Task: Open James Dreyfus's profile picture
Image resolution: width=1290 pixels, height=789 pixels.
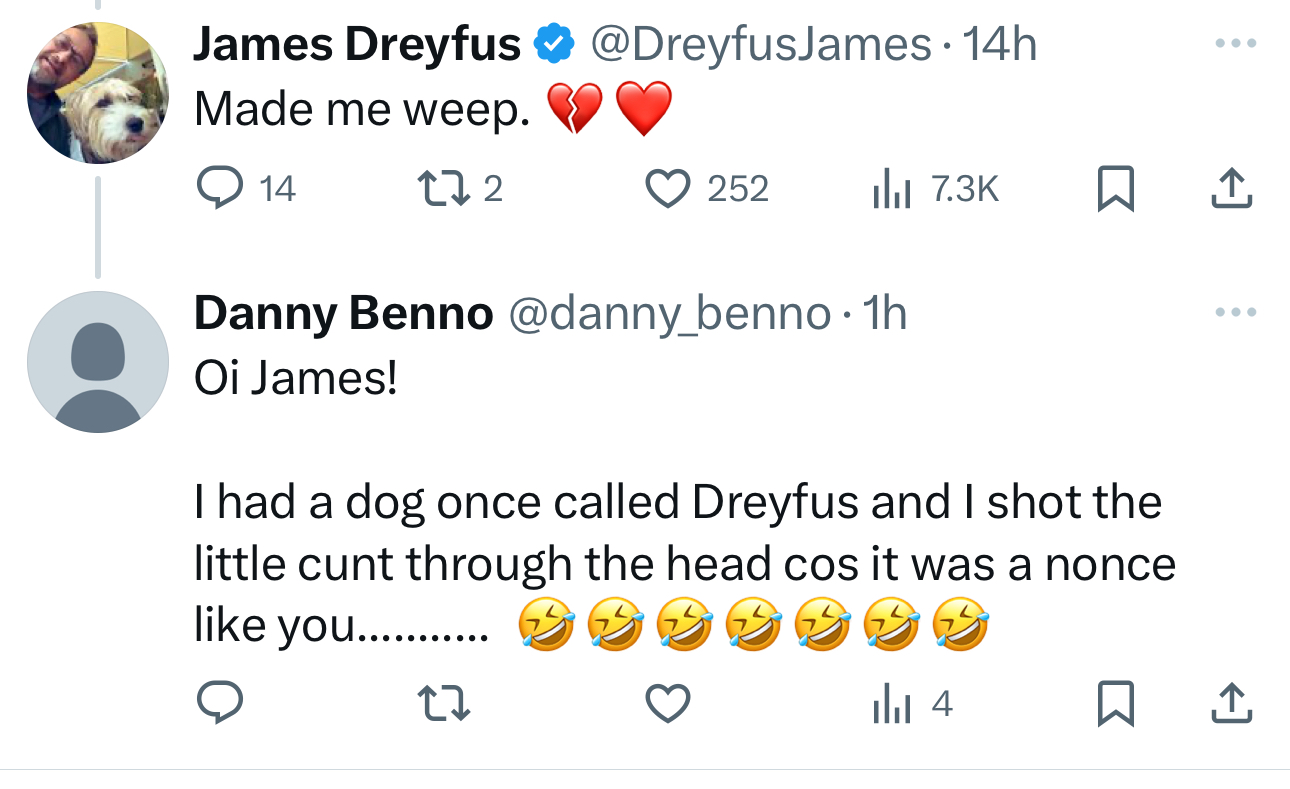Action: click(x=97, y=92)
